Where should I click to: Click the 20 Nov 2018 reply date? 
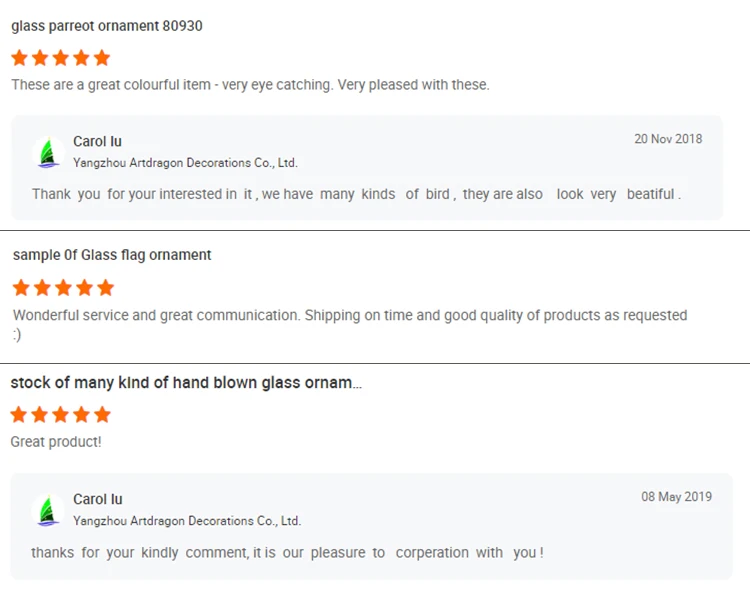[668, 139]
